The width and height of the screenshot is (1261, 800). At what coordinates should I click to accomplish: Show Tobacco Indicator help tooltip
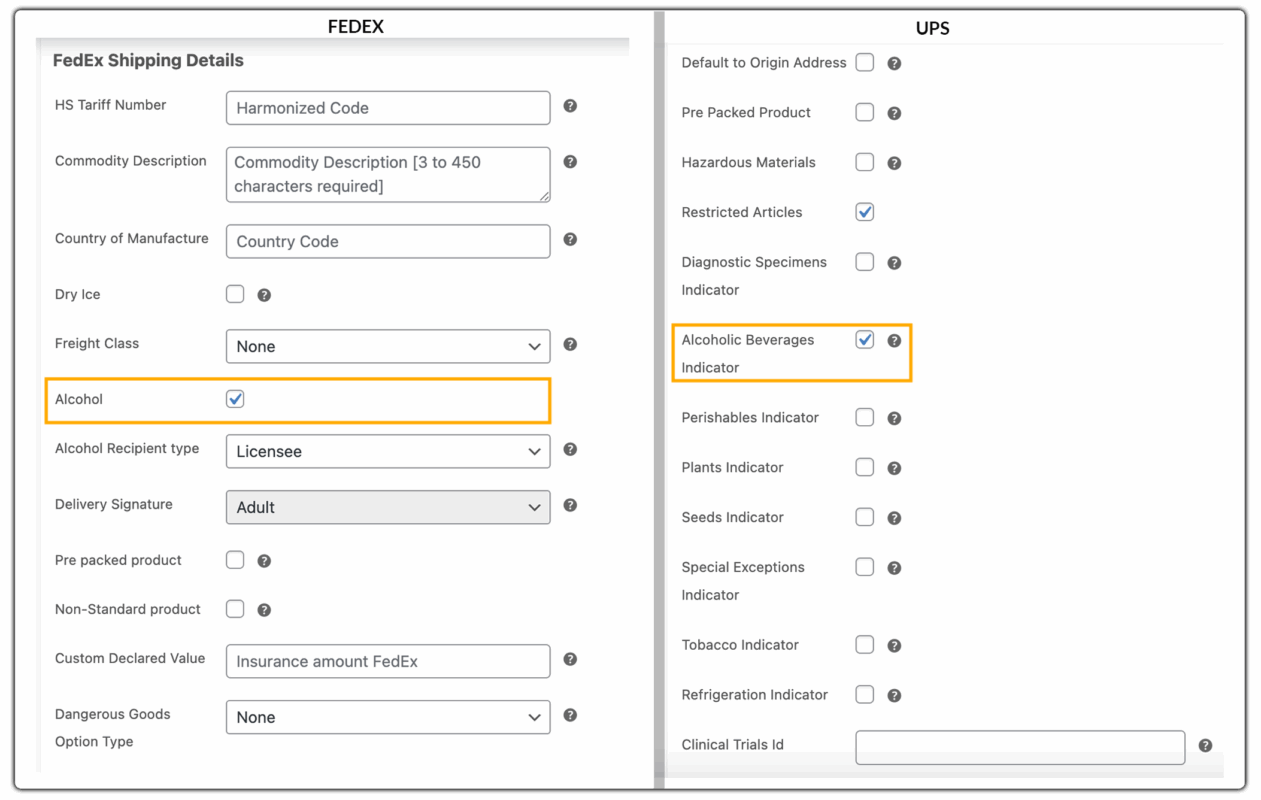894,646
